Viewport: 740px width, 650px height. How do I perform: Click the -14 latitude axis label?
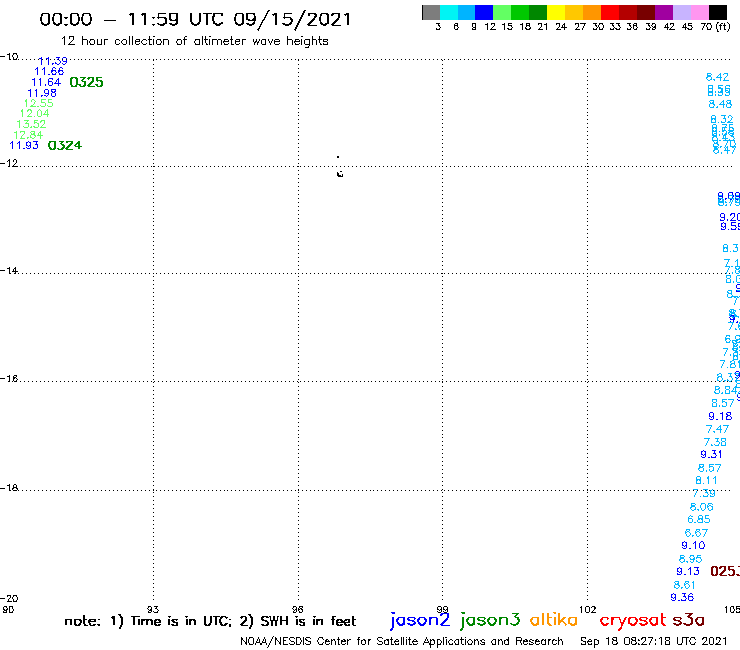[x=9, y=270]
